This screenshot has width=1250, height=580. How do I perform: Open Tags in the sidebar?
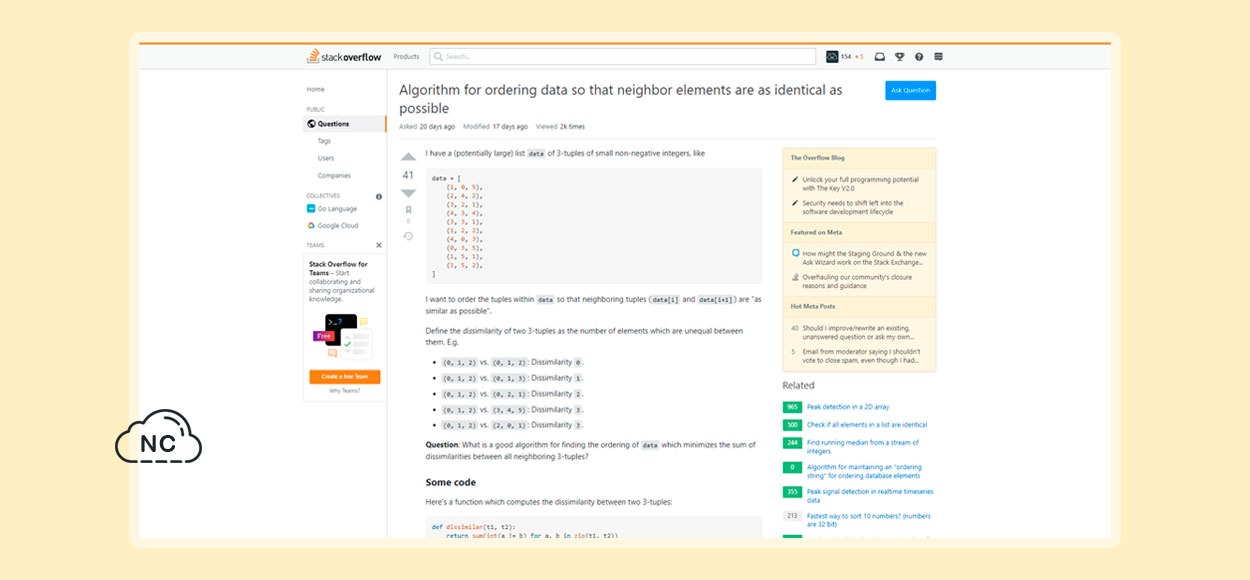324,141
